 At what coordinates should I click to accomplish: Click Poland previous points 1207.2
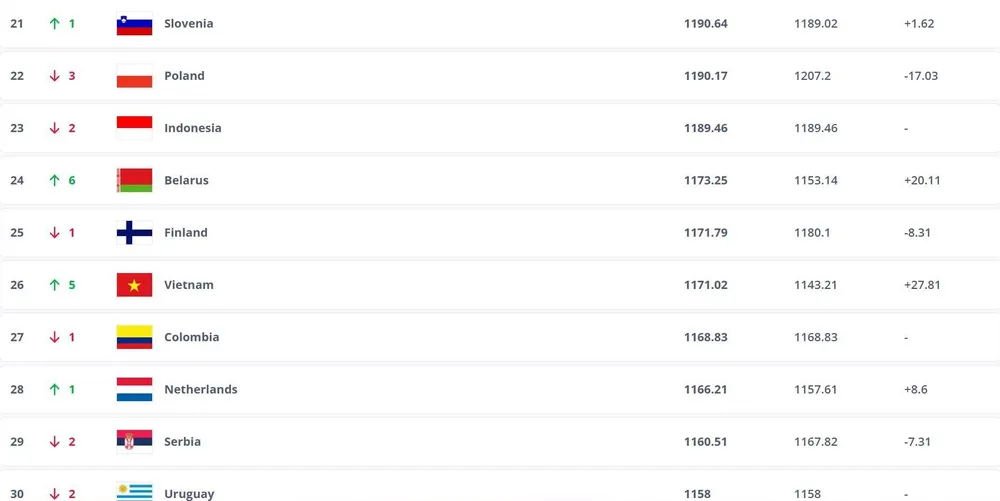point(815,76)
